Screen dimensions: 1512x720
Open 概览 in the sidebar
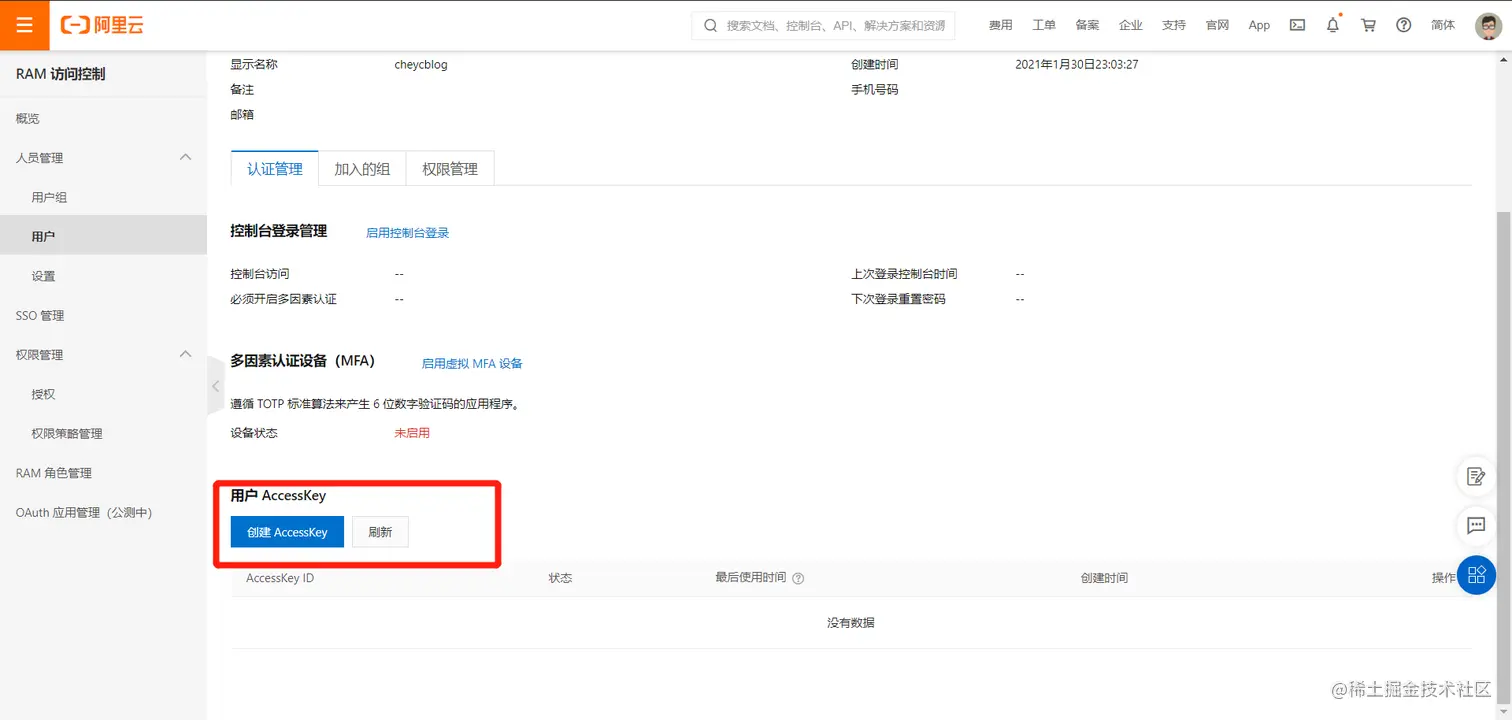103,118
